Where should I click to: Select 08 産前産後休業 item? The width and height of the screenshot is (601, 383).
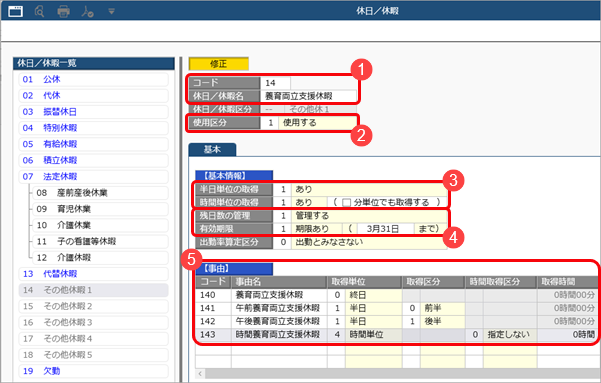(100, 192)
